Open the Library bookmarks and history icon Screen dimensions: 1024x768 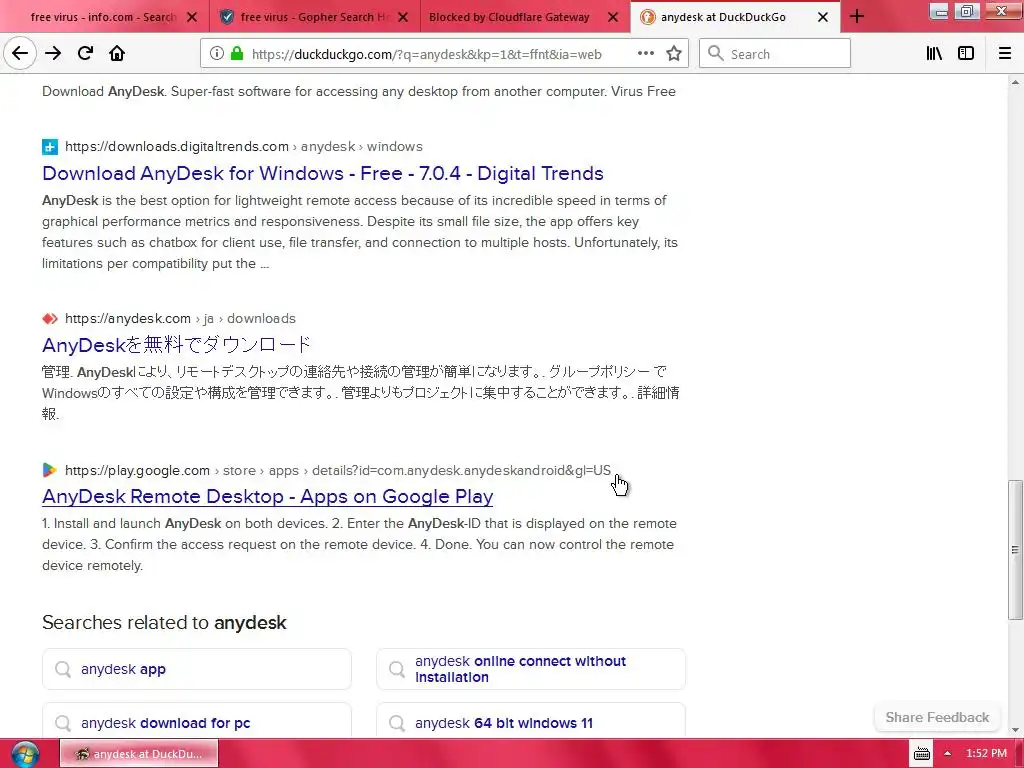pos(934,54)
